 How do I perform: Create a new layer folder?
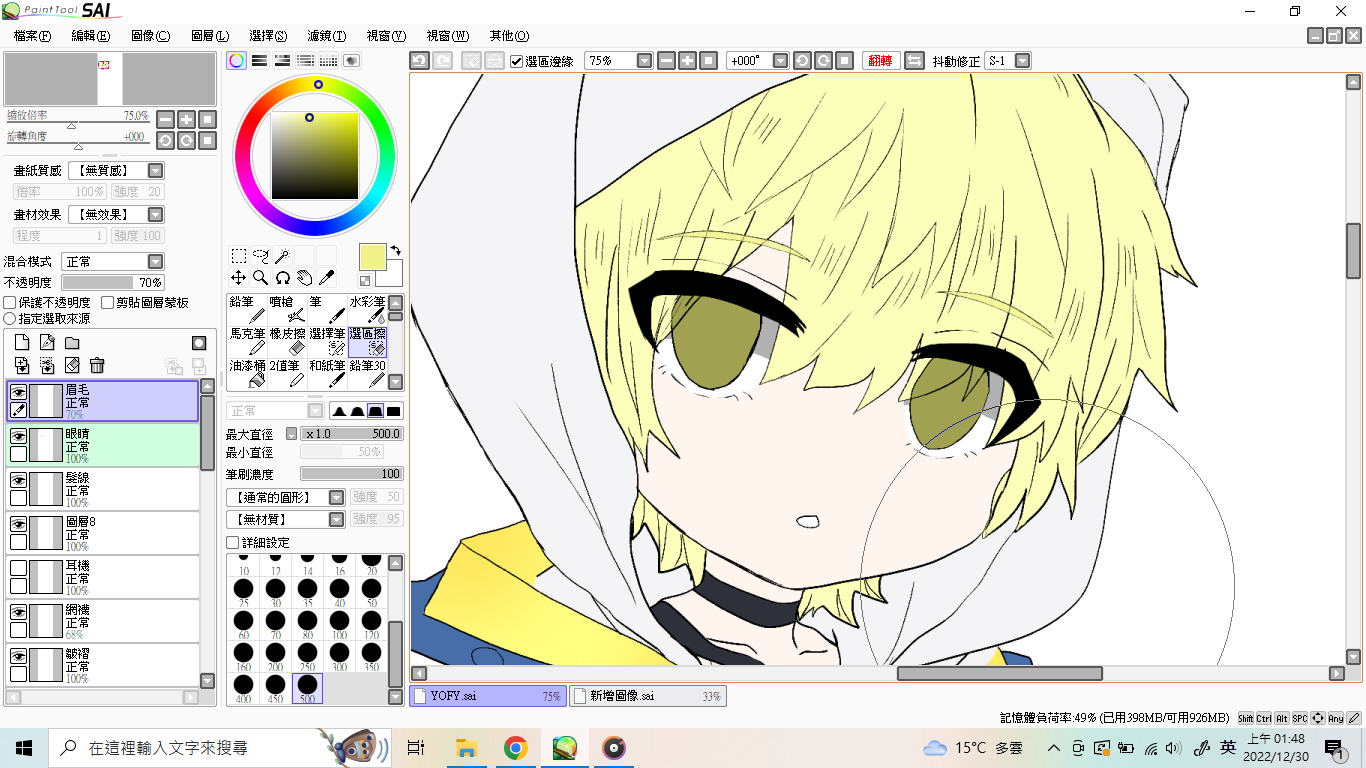(x=72, y=343)
